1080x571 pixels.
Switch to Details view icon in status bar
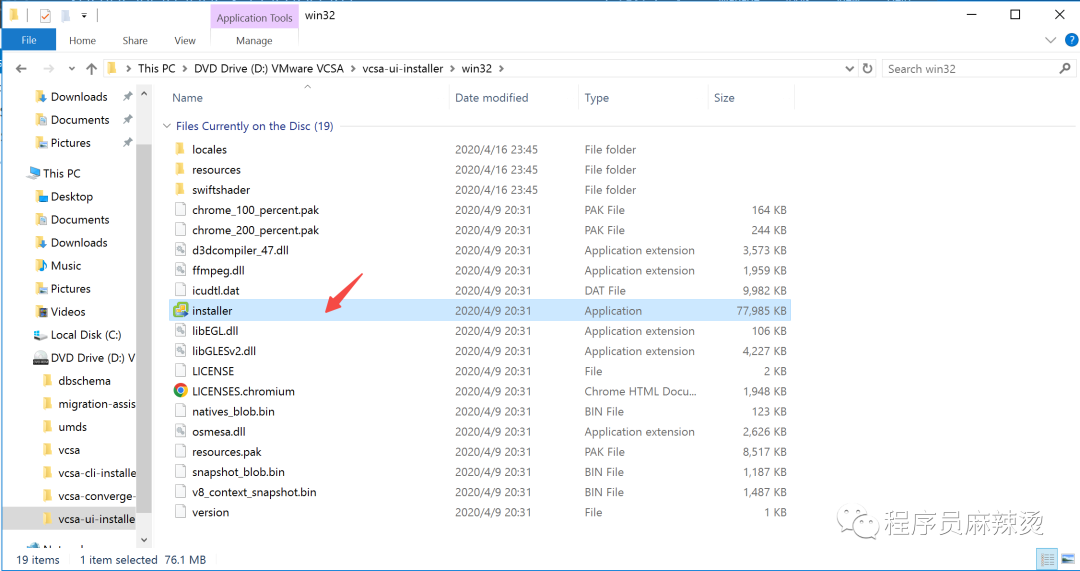1048,559
